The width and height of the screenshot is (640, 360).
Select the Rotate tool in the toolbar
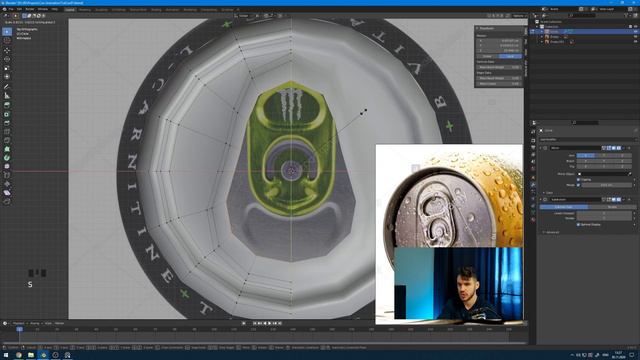[7, 59]
